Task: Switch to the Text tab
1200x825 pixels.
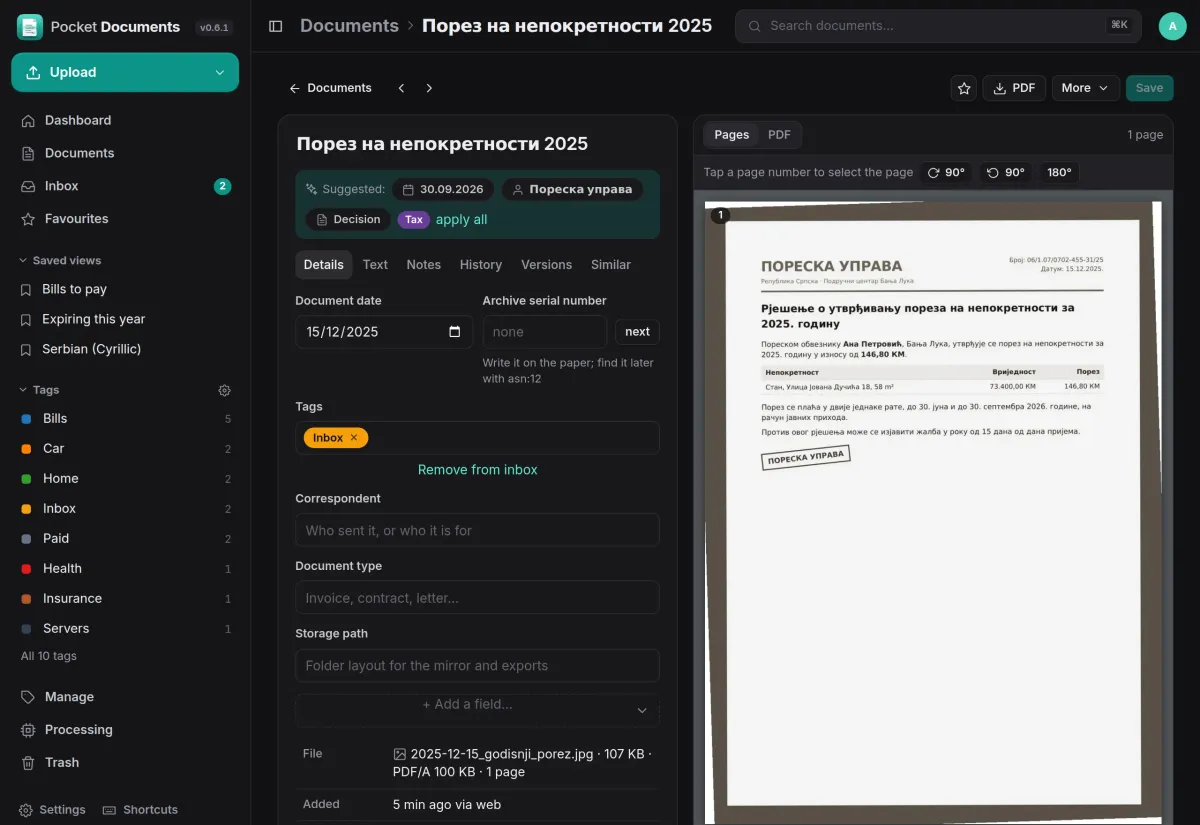Action: click(x=375, y=265)
